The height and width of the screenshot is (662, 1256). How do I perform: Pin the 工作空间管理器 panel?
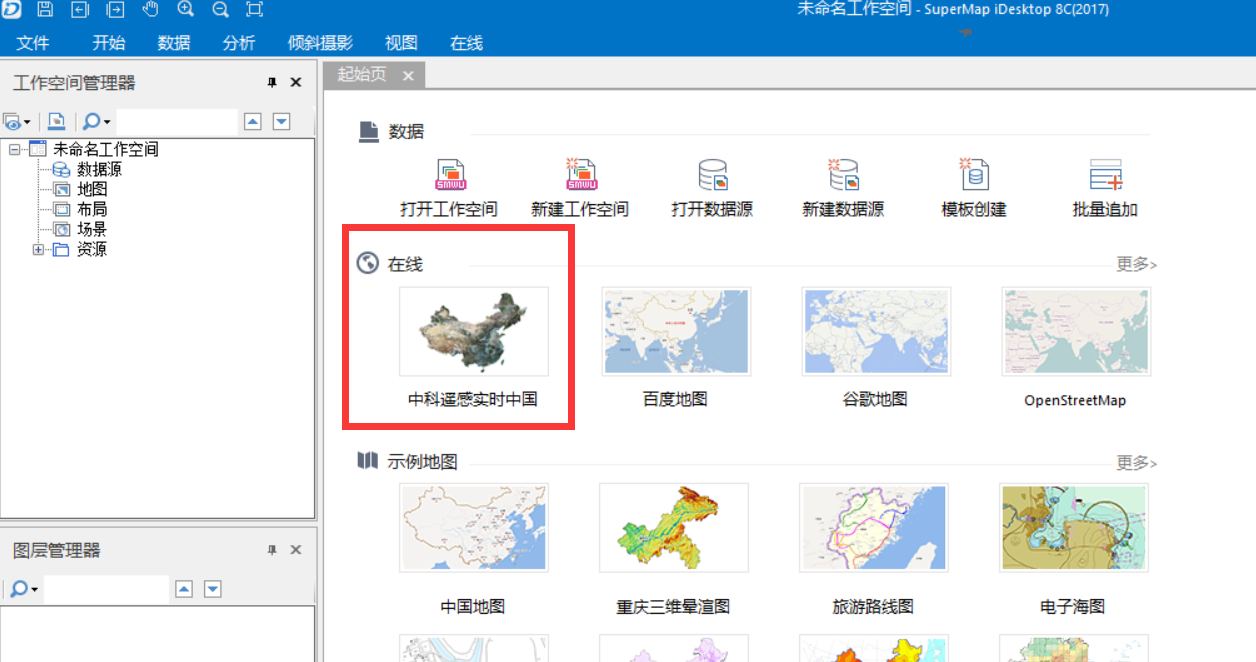pos(272,83)
